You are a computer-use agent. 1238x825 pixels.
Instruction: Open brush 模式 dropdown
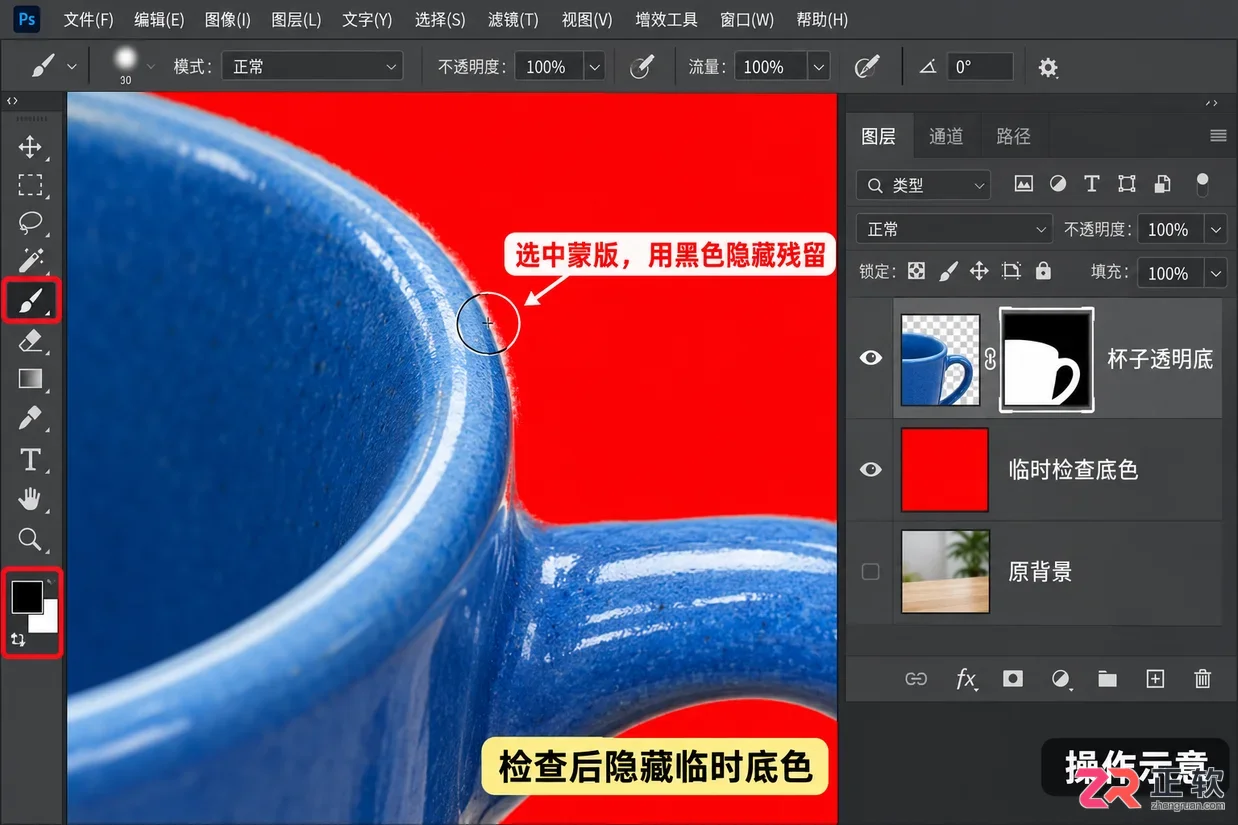pos(312,67)
